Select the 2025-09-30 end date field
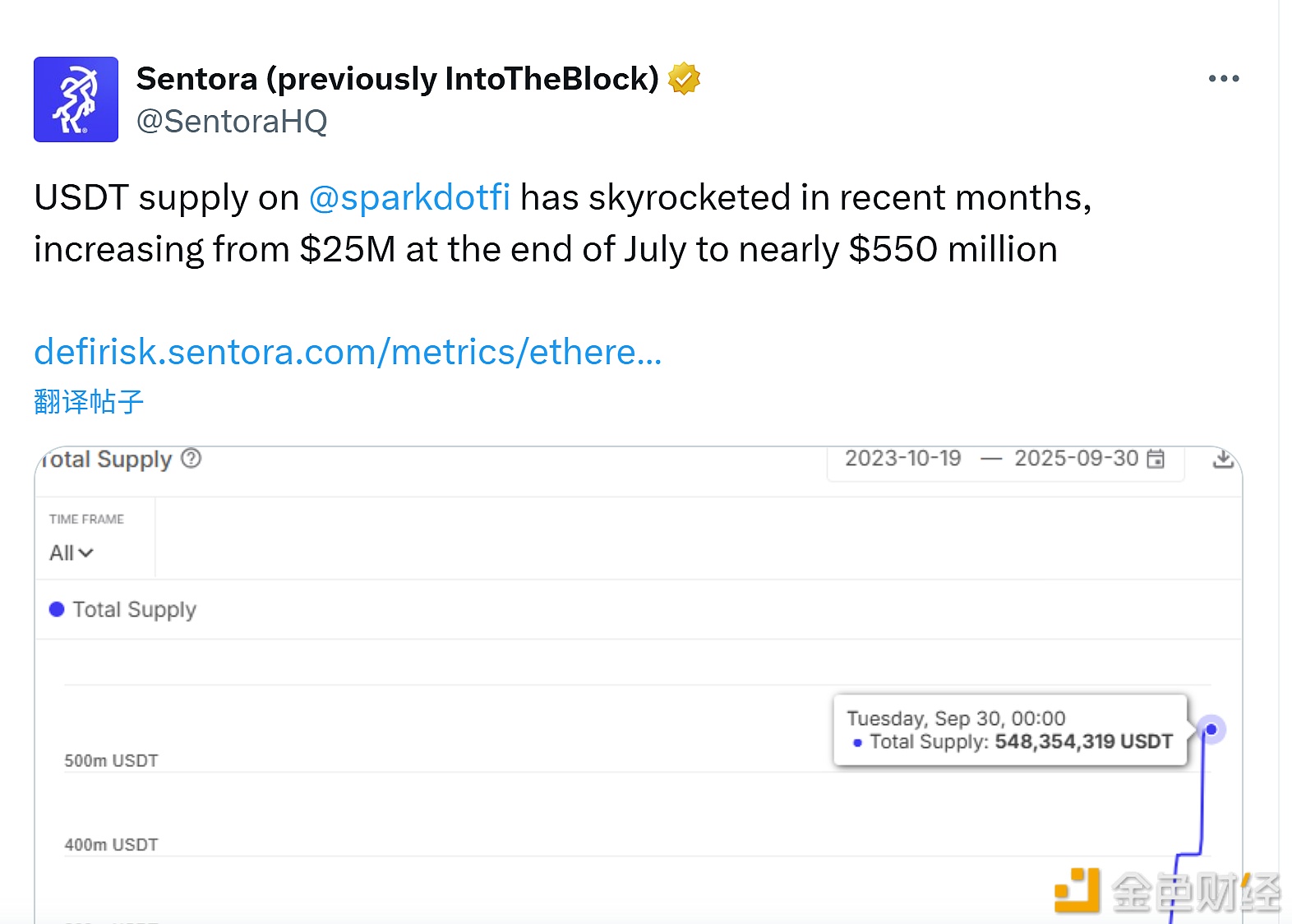The image size is (1292, 924). point(1076,459)
